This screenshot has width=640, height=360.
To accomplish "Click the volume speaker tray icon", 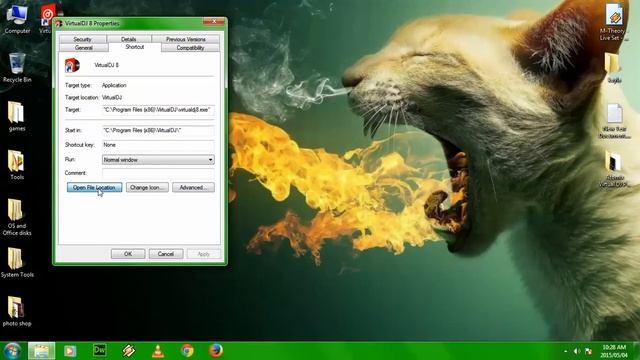I will point(576,351).
